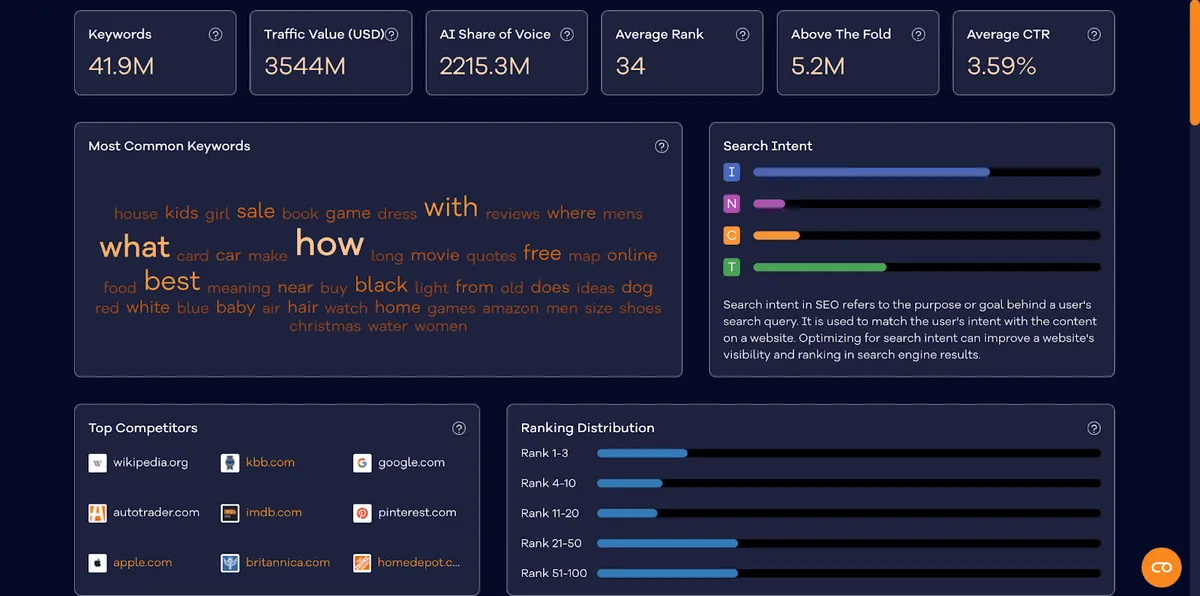Open help tooltip for Traffic Value (USD)
The height and width of the screenshot is (596, 1200).
click(391, 34)
